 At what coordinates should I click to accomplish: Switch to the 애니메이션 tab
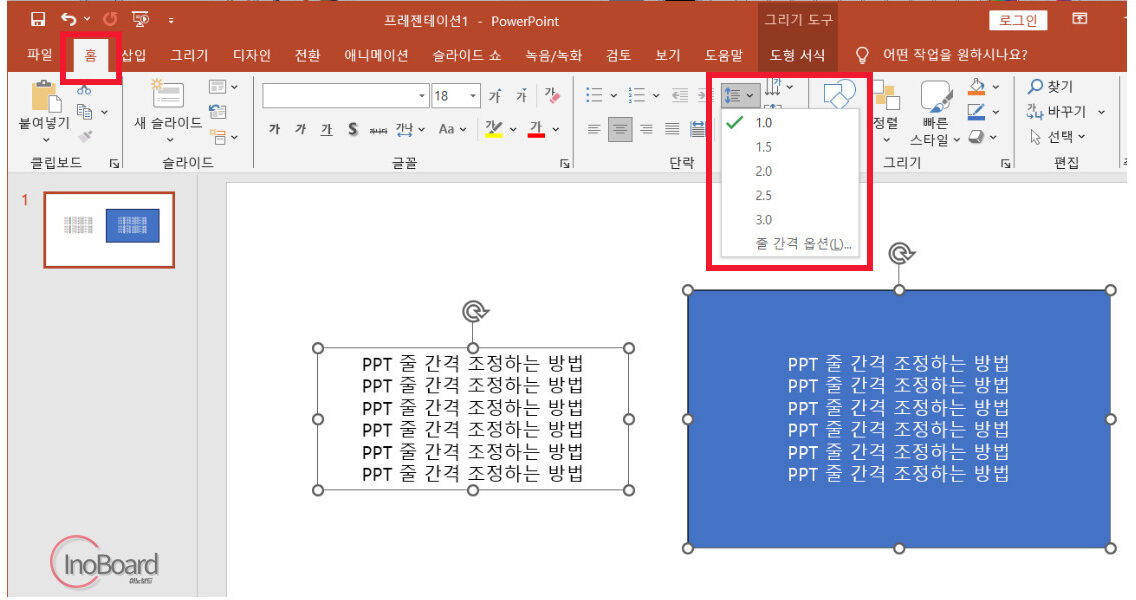pos(376,54)
